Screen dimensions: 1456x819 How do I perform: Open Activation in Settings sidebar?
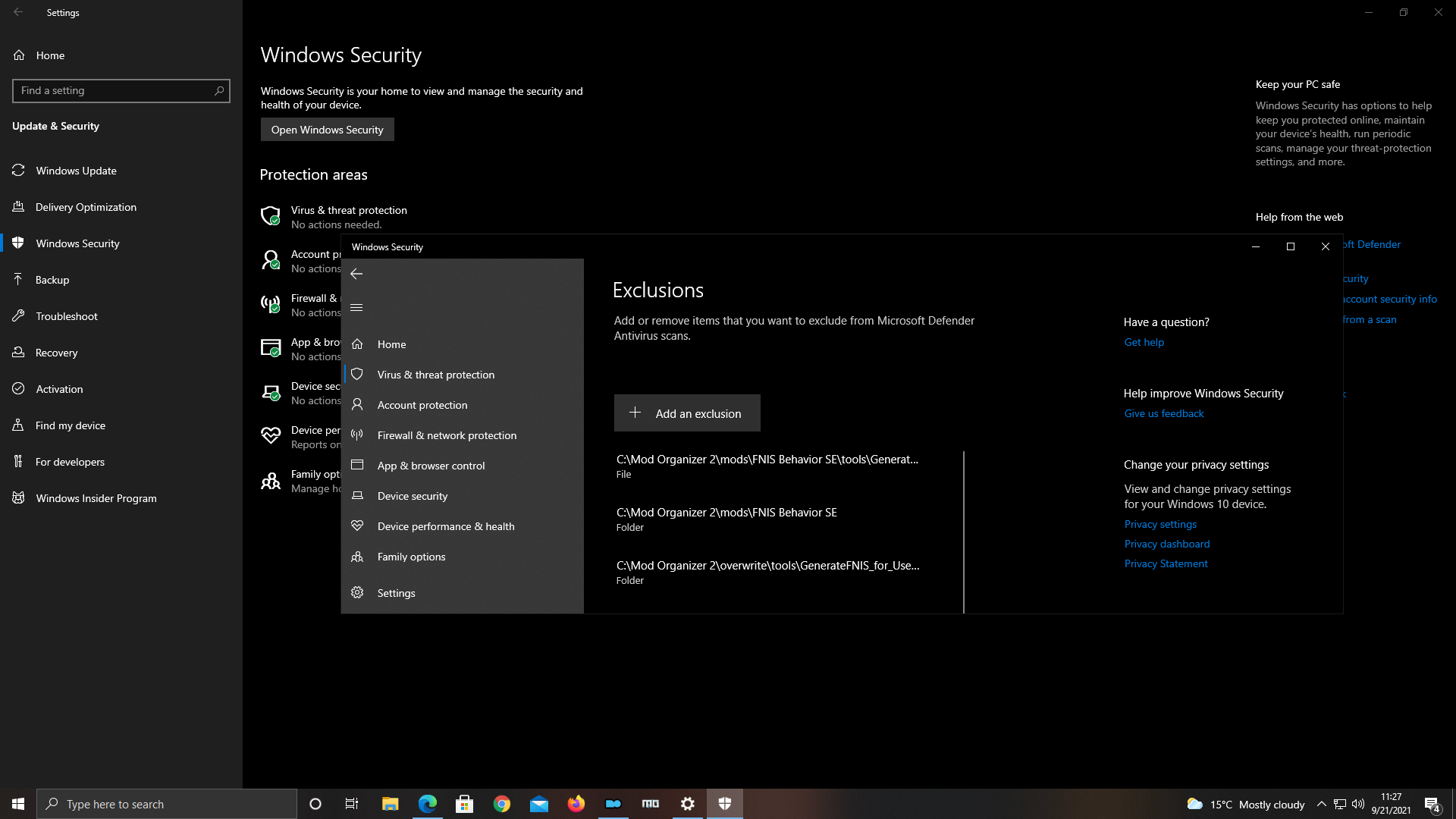[121, 389]
